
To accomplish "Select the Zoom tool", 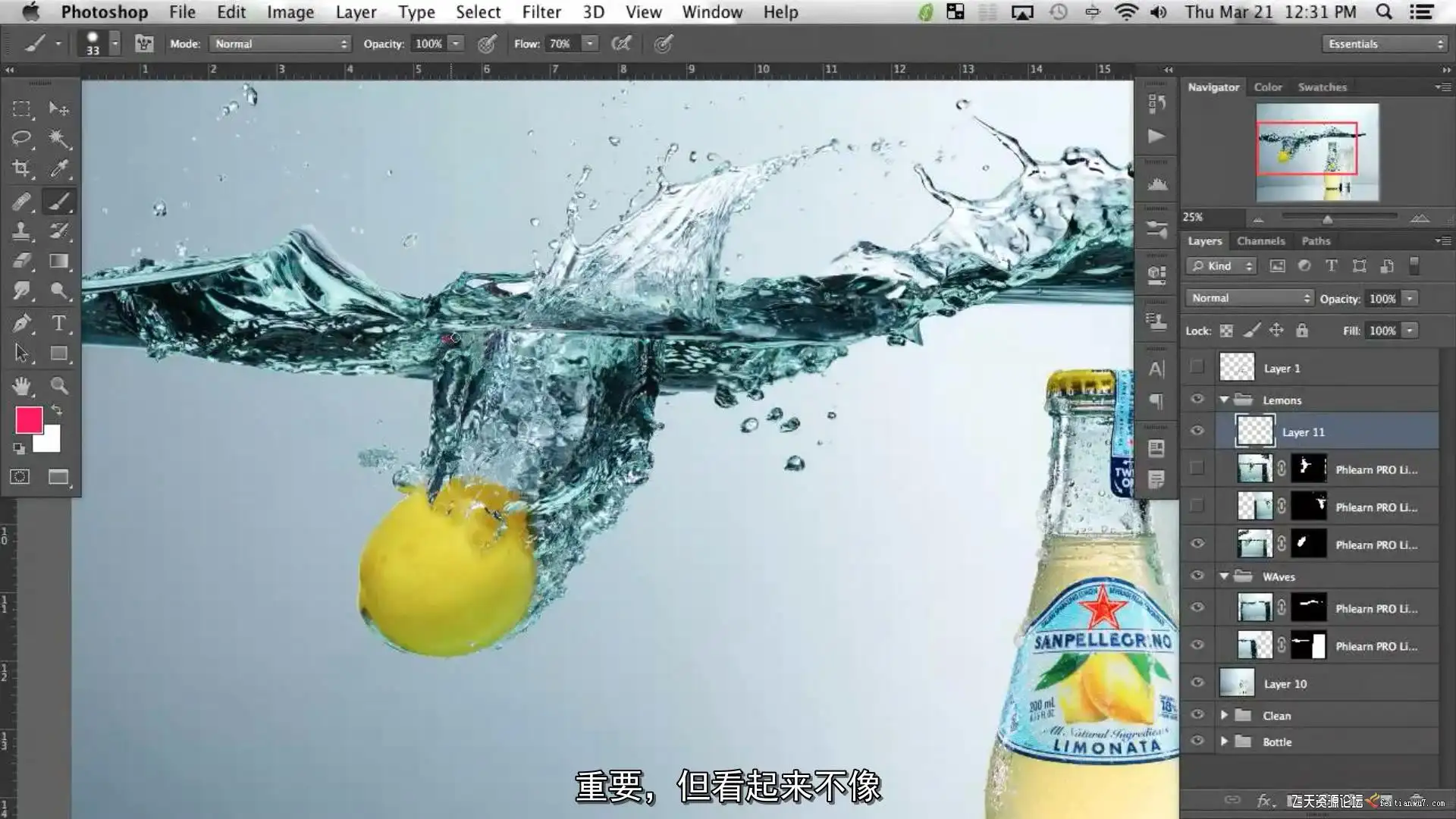I will pyautogui.click(x=58, y=385).
